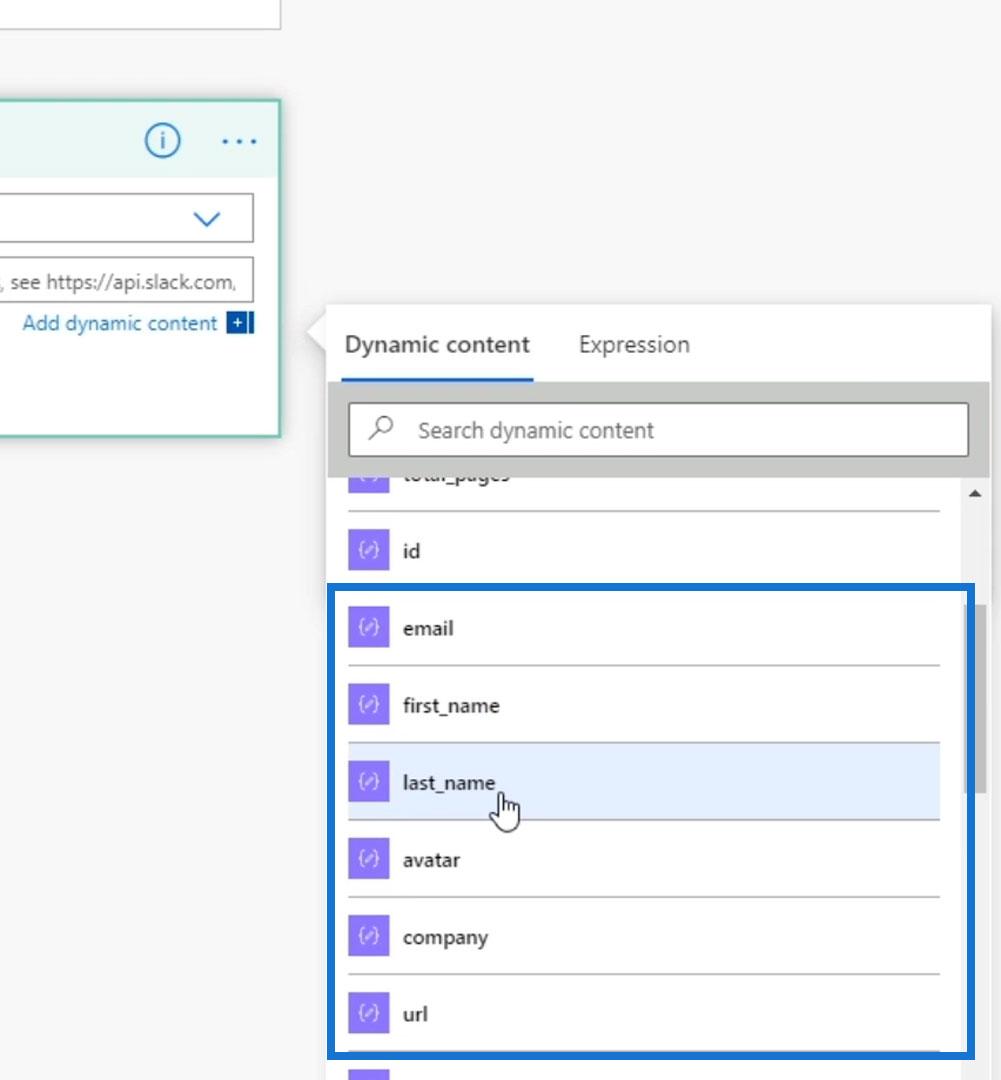Click the scrollbar thumb of the content list
This screenshot has height=1080, width=1001.
coord(976,699)
